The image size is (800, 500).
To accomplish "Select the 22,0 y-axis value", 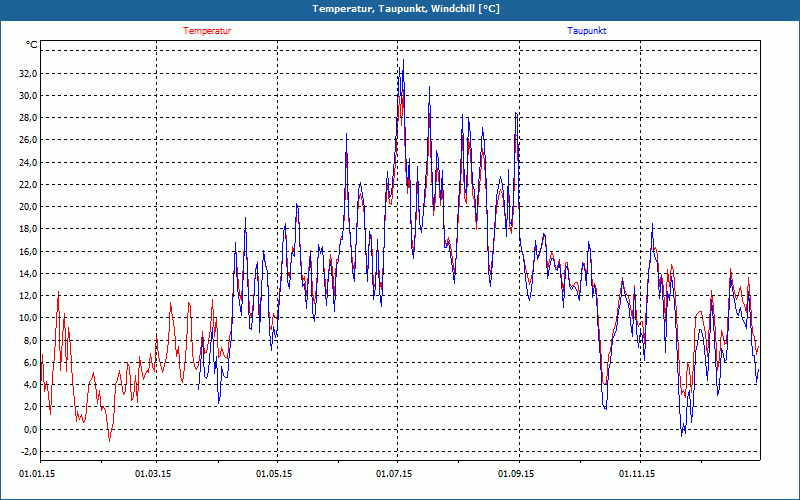I will pyautogui.click(x=28, y=184).
